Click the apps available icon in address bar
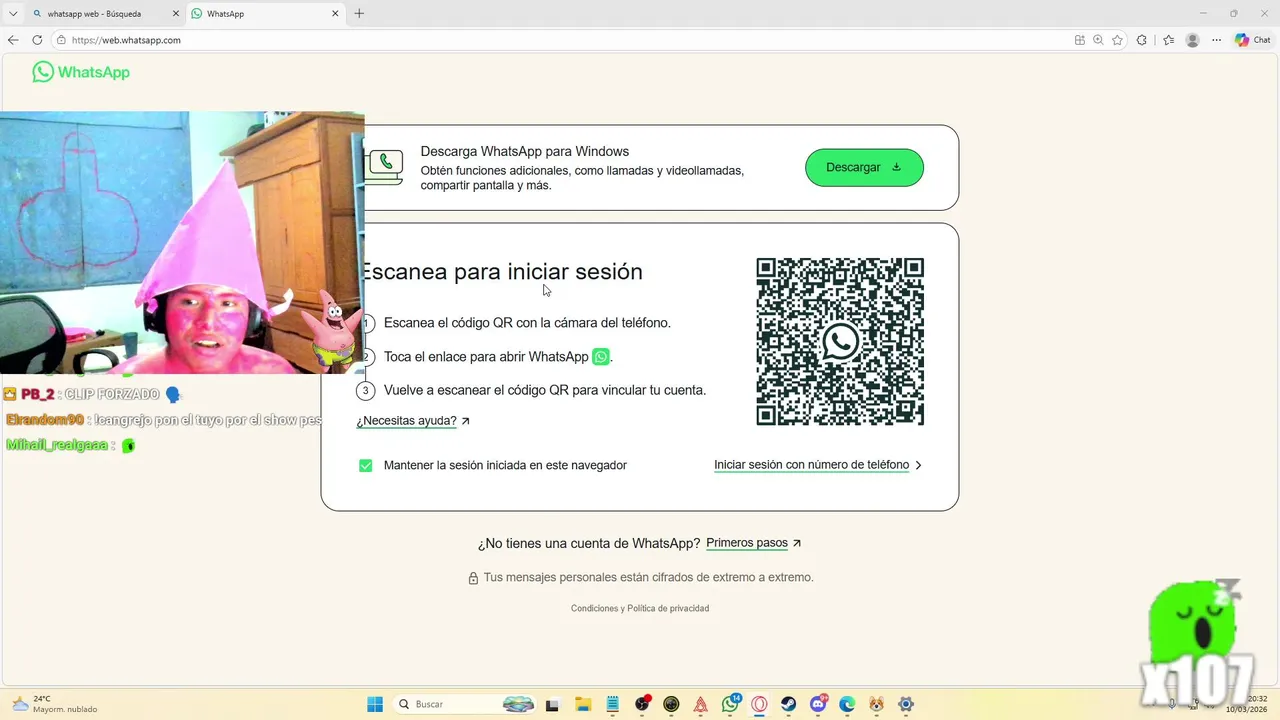Image resolution: width=1280 pixels, height=720 pixels. pos(1080,40)
